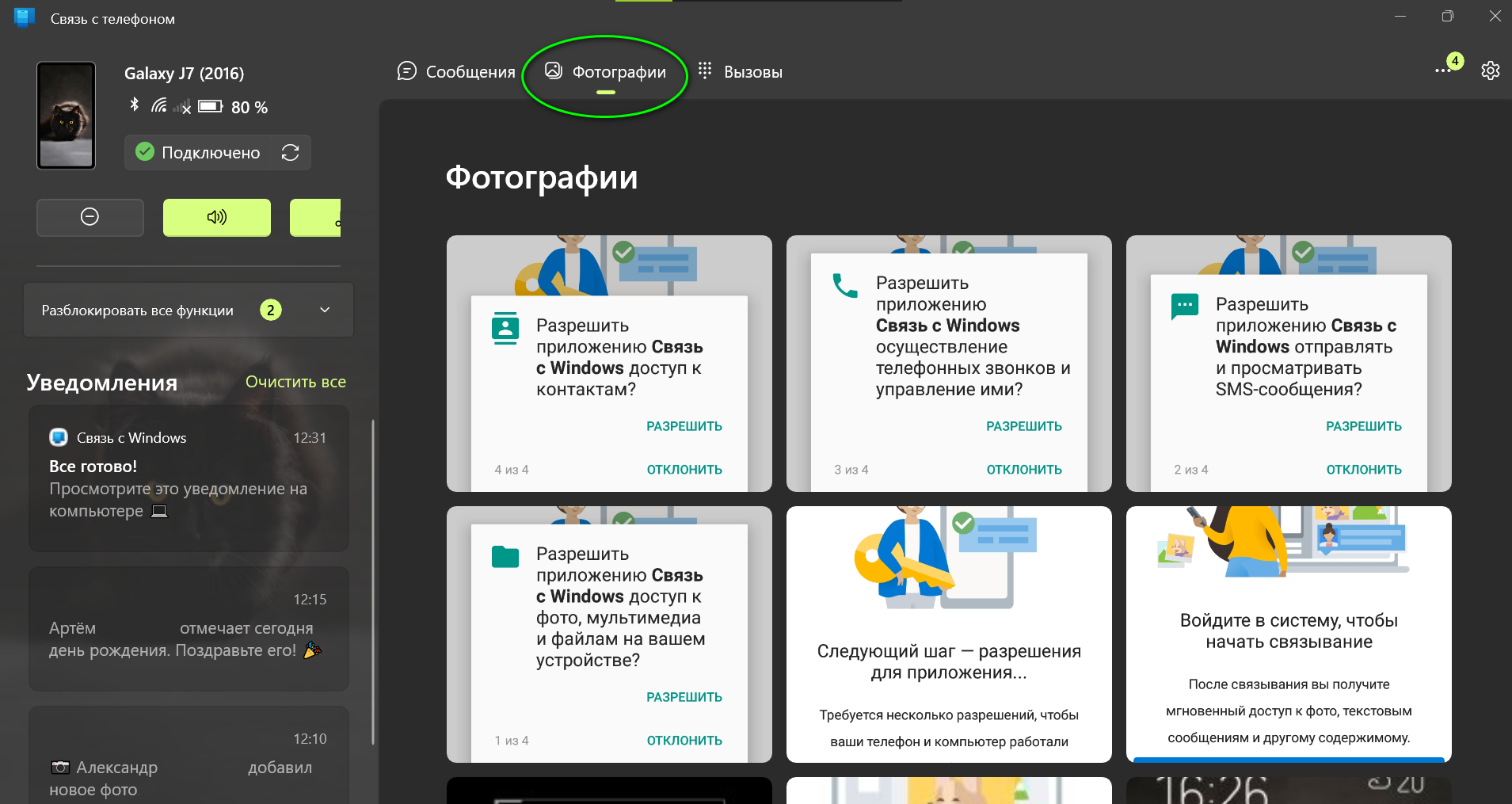Toggle the partially visible third green button

coord(315,217)
